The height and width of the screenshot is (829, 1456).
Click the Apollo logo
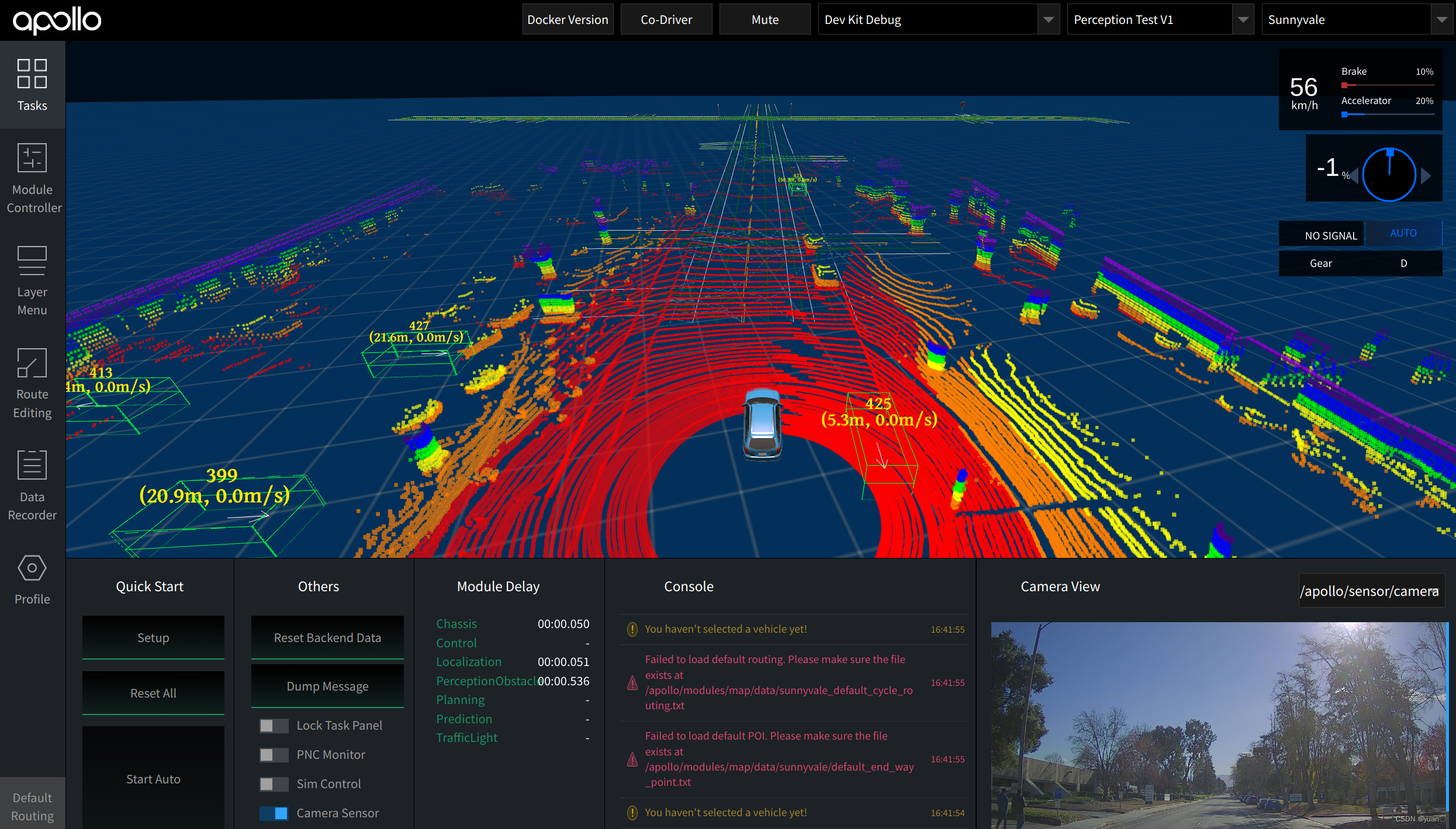(57, 20)
